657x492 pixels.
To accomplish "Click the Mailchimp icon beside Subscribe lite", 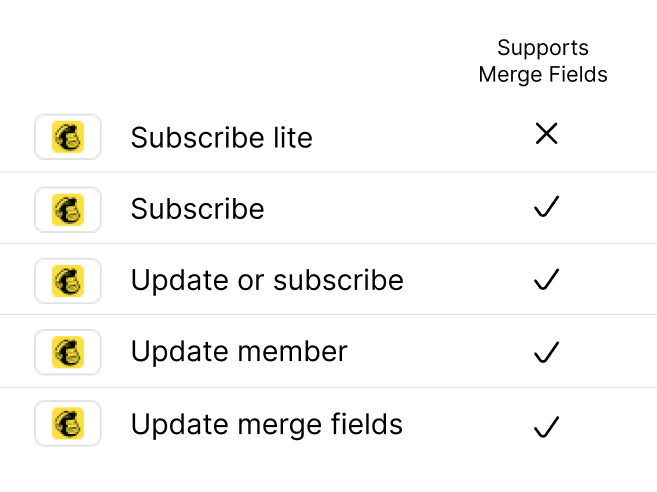I will (68, 136).
